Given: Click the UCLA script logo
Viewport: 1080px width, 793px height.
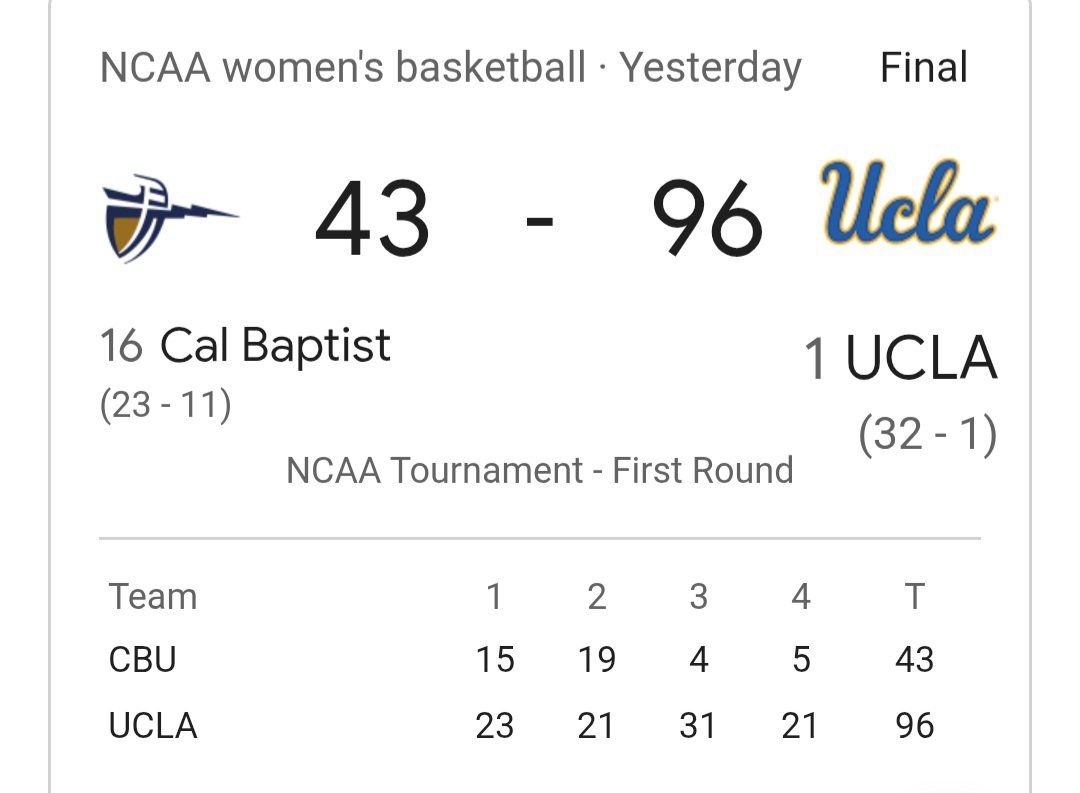Looking at the screenshot, I should point(908,203).
